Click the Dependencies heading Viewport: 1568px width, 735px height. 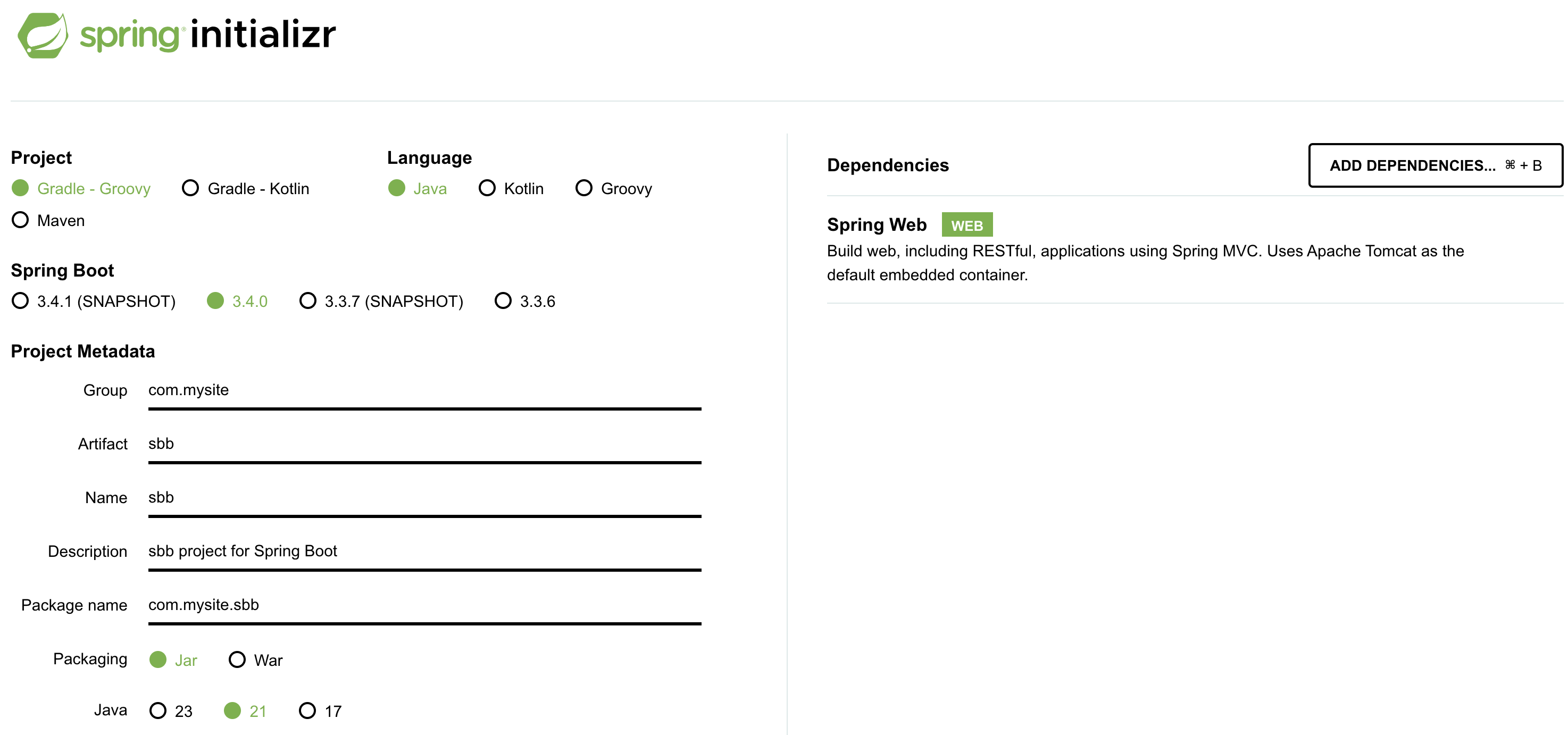pyautogui.click(x=888, y=165)
